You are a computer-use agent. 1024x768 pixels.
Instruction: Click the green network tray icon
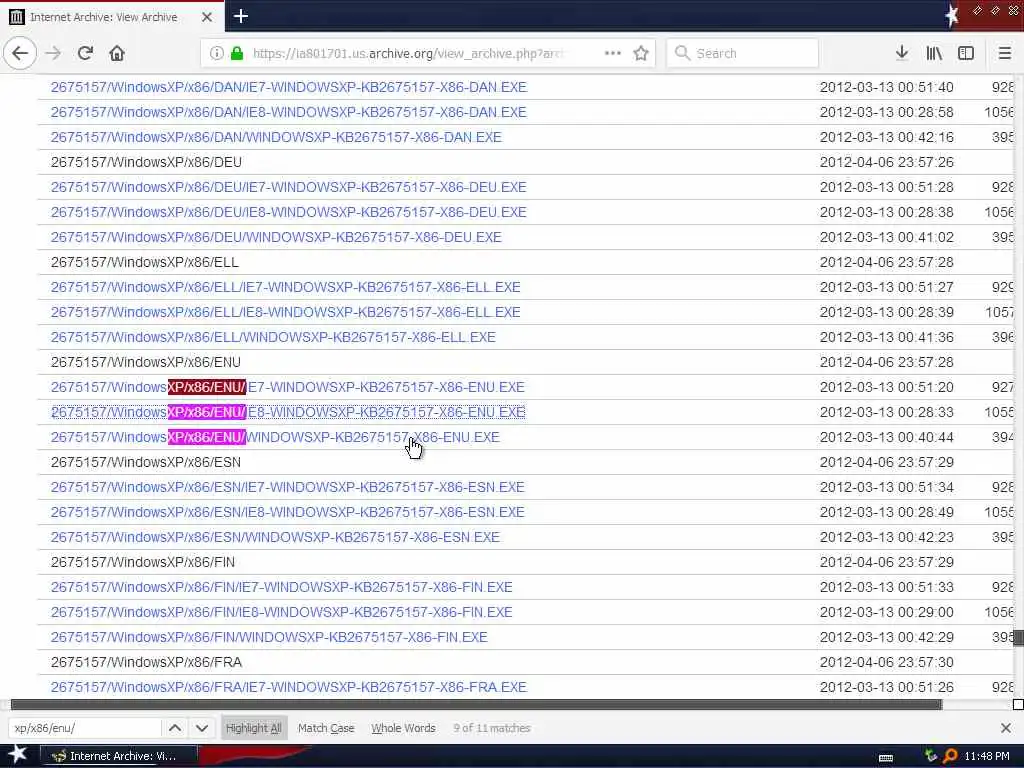pyautogui.click(x=930, y=756)
